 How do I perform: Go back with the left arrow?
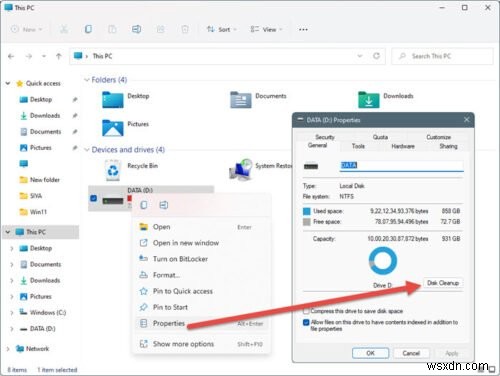11,56
